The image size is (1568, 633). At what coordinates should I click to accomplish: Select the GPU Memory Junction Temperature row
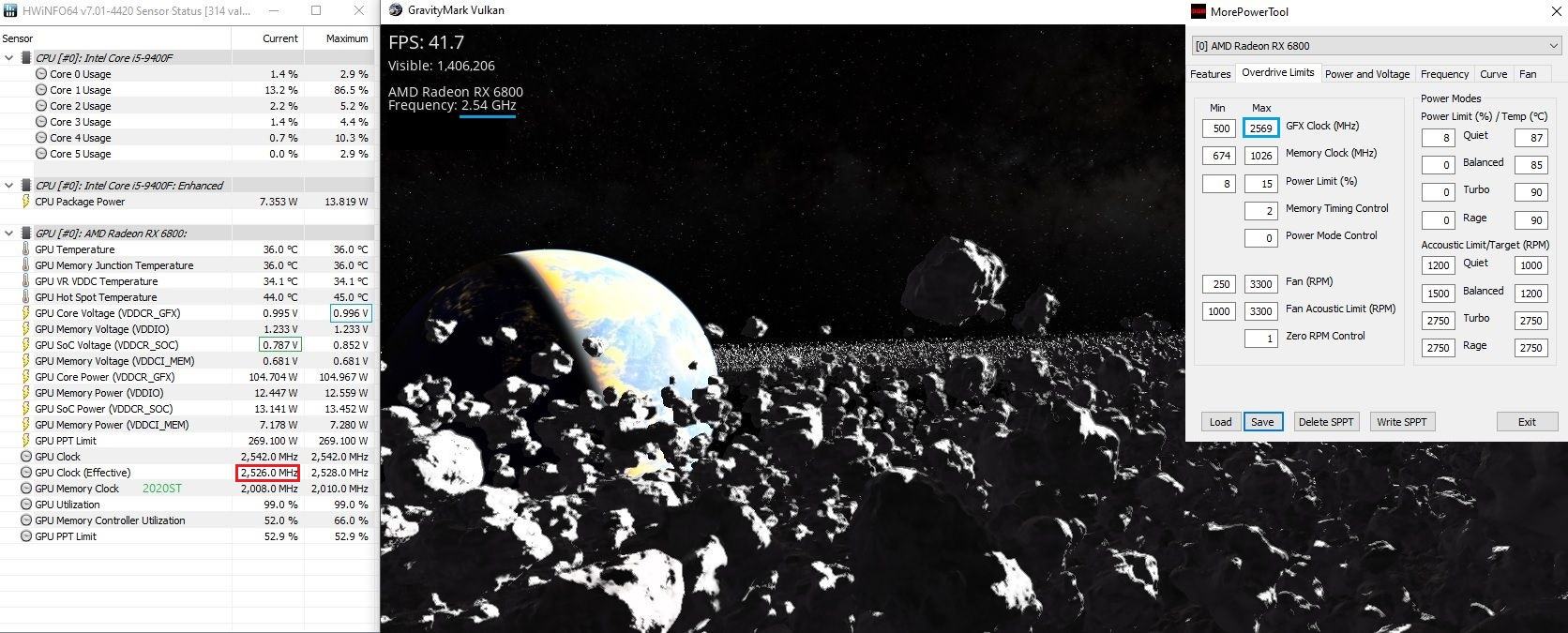tap(188, 265)
